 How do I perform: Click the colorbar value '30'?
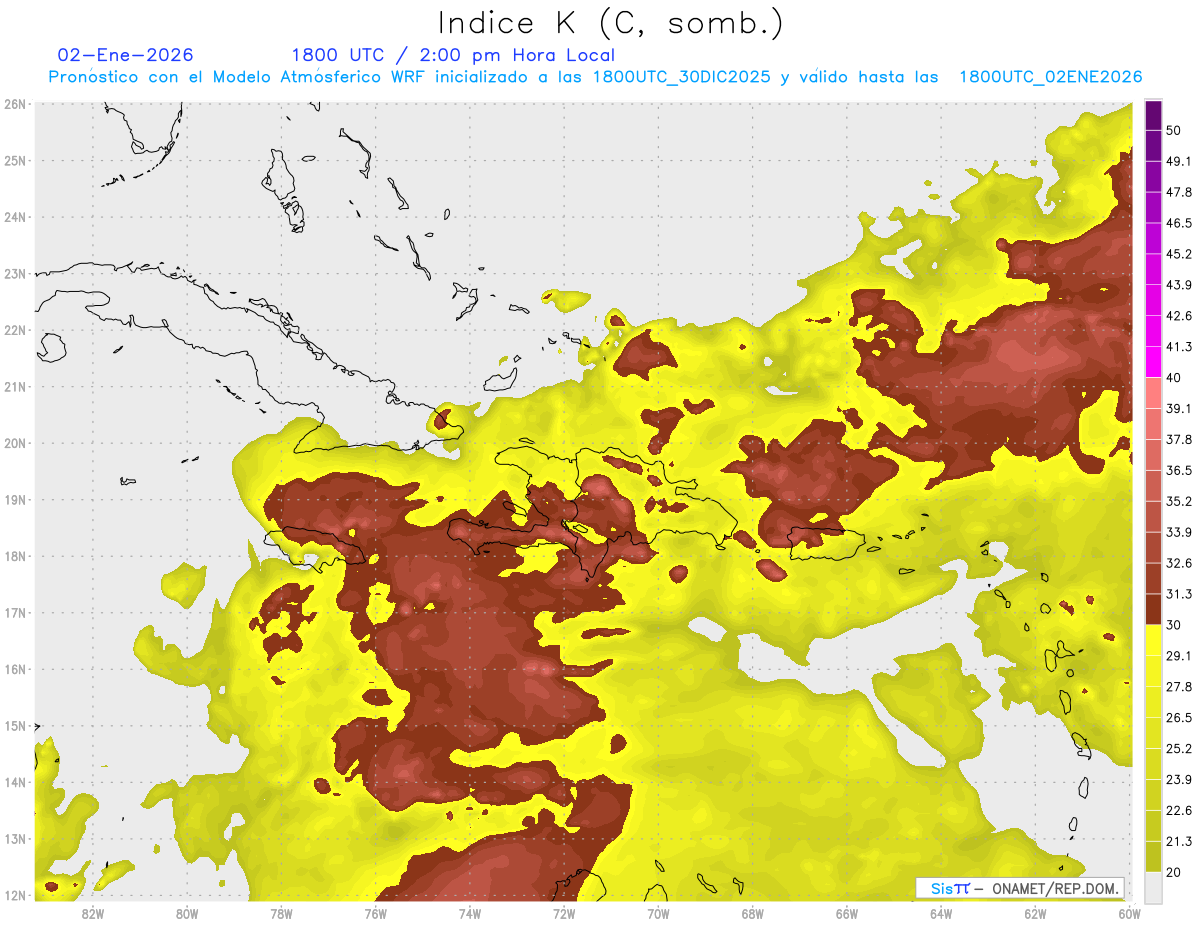pos(1173,625)
